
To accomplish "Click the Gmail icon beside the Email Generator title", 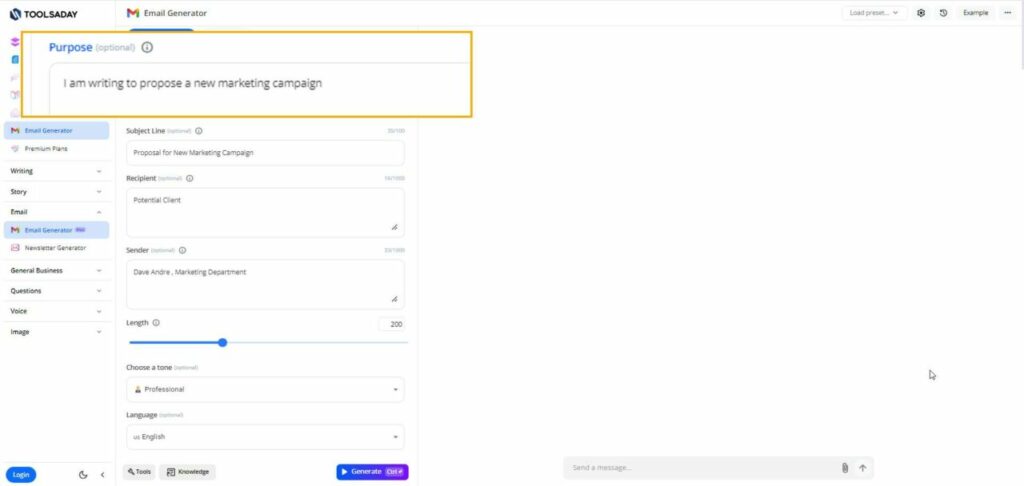I will pyautogui.click(x=133, y=13).
